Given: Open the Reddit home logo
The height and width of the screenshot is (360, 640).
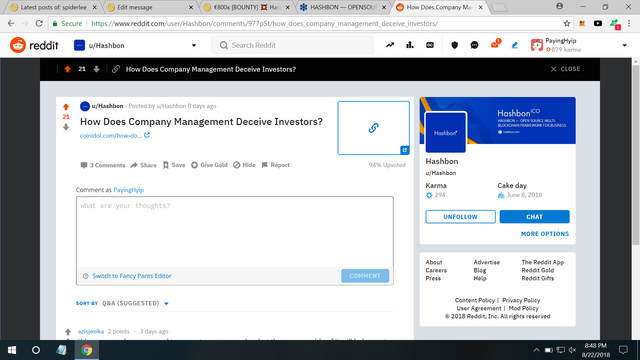Looking at the screenshot, I should tap(34, 45).
